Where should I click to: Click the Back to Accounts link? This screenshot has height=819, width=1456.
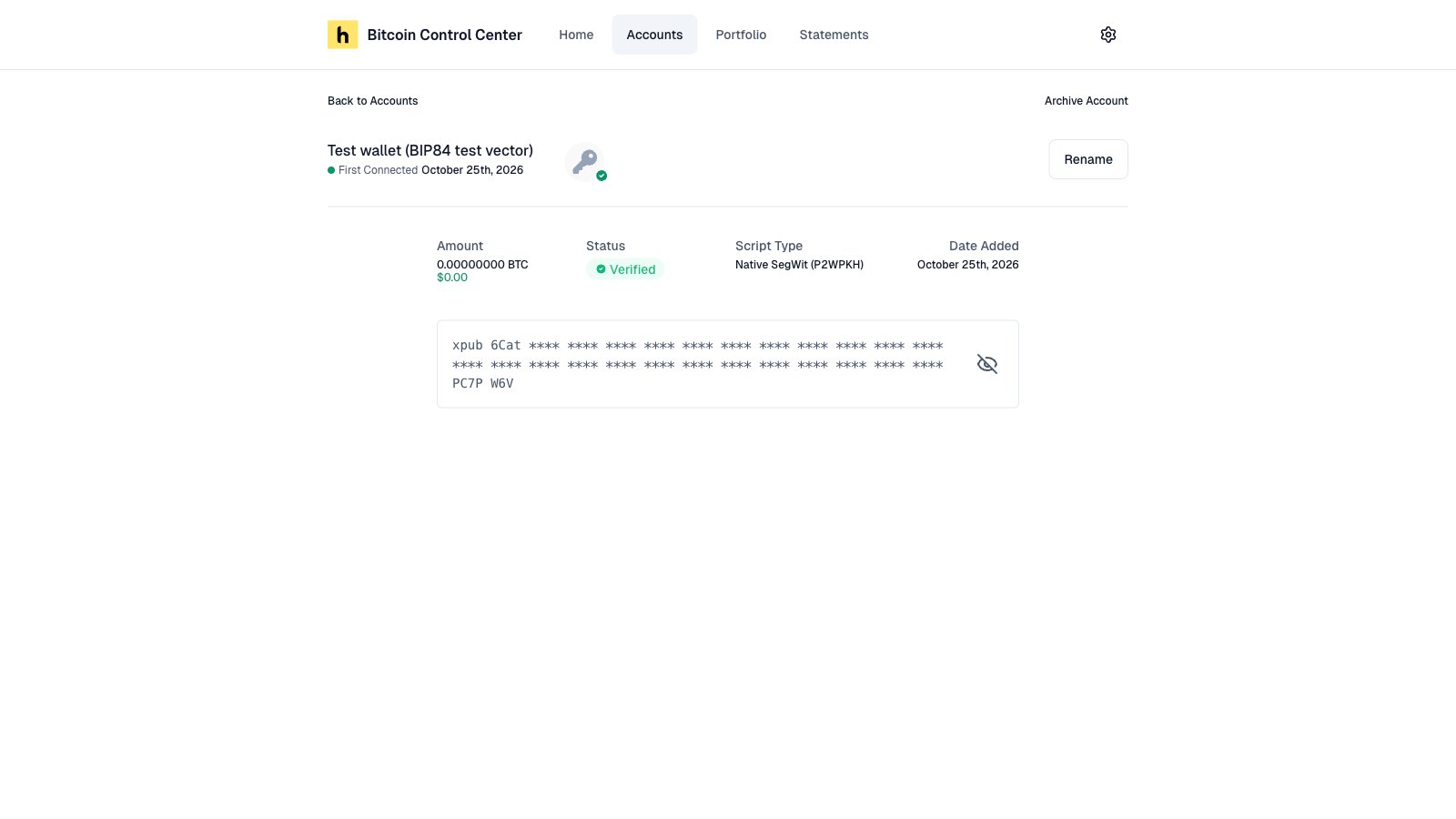(372, 101)
